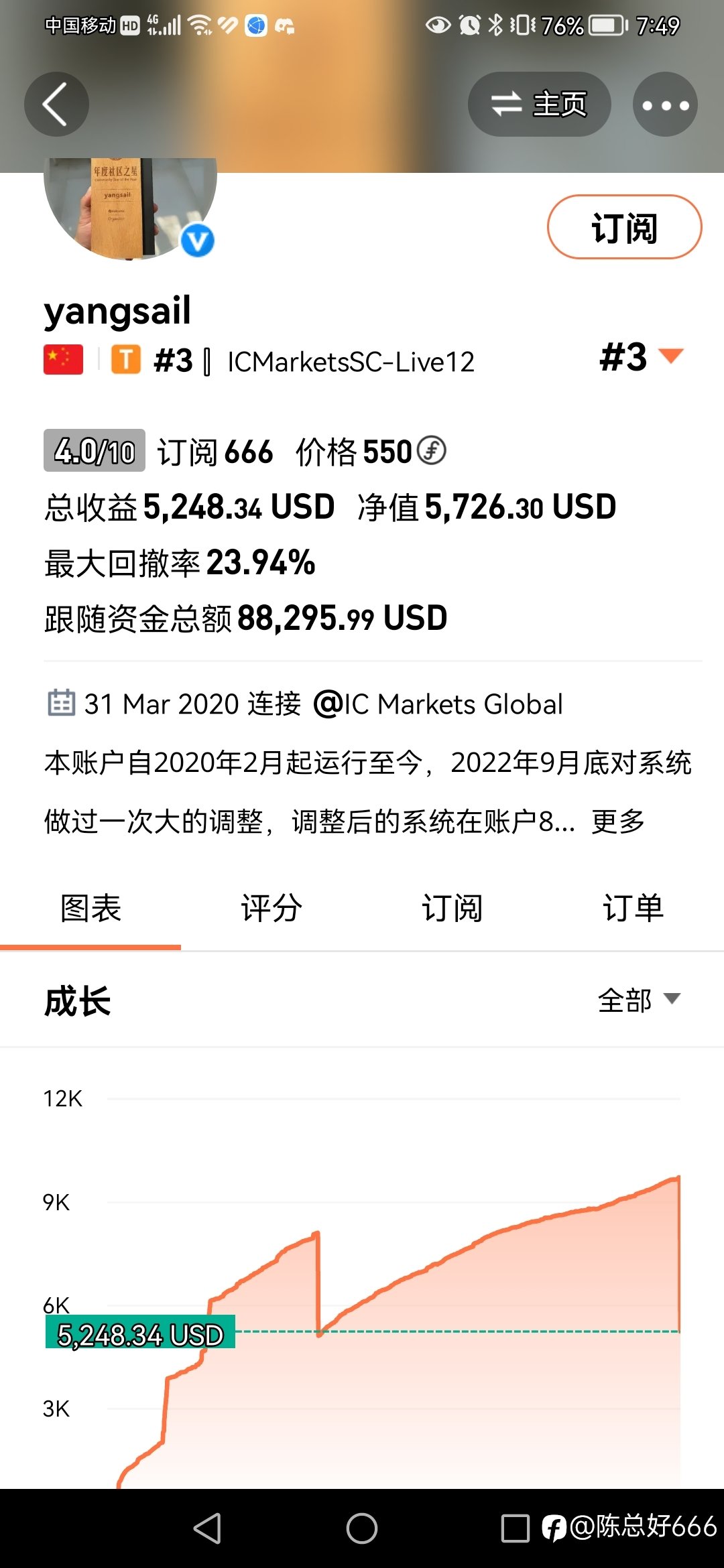Open the yangsail profile avatar picture
The image size is (724, 1568).
(130, 208)
